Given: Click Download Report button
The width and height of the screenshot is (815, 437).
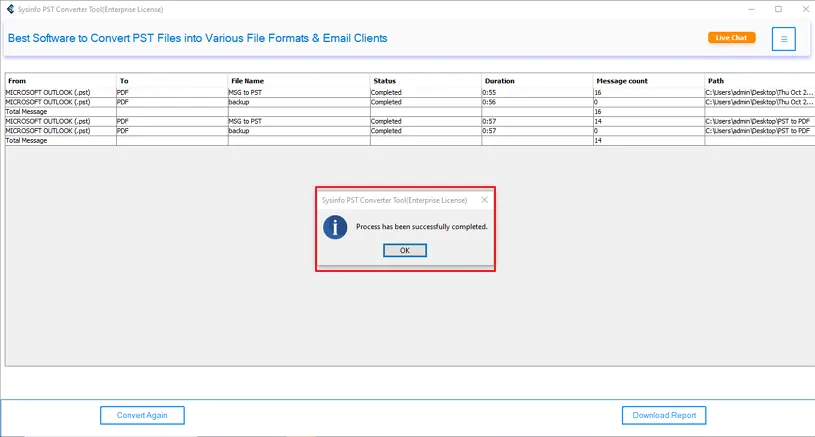Looking at the screenshot, I should [x=664, y=415].
